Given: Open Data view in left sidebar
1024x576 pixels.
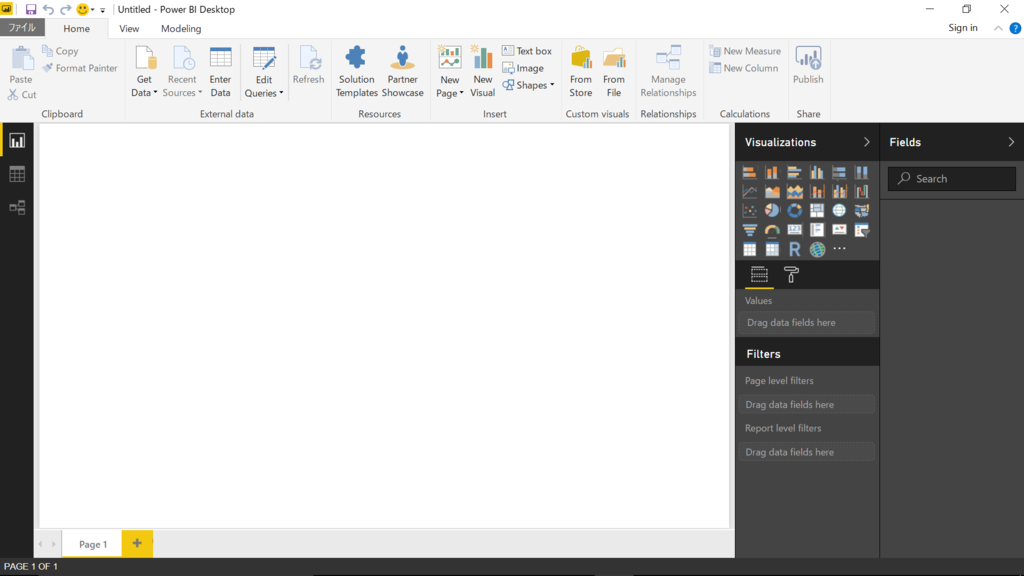Looking at the screenshot, I should (17, 174).
